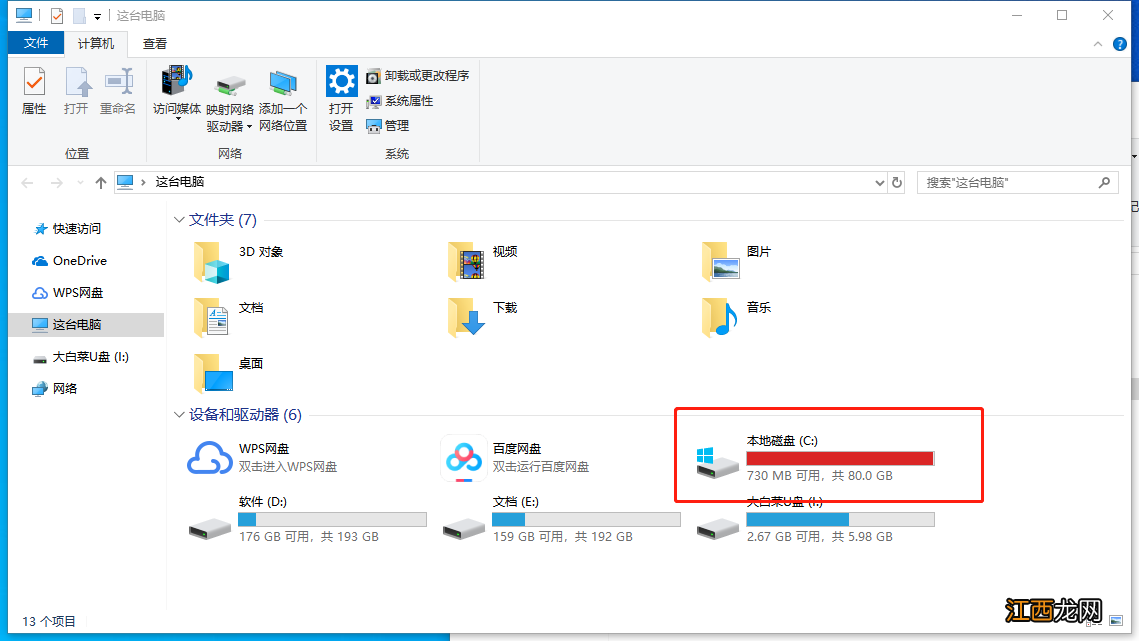Select the 文档 (E:) drive icon
Viewport: 1139px width, 641px height.
(463, 528)
